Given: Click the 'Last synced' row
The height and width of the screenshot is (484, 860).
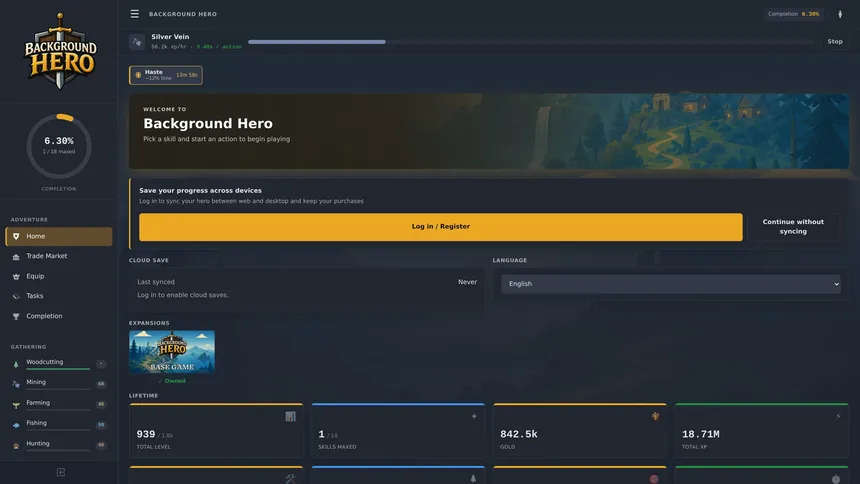Looking at the screenshot, I should [307, 282].
